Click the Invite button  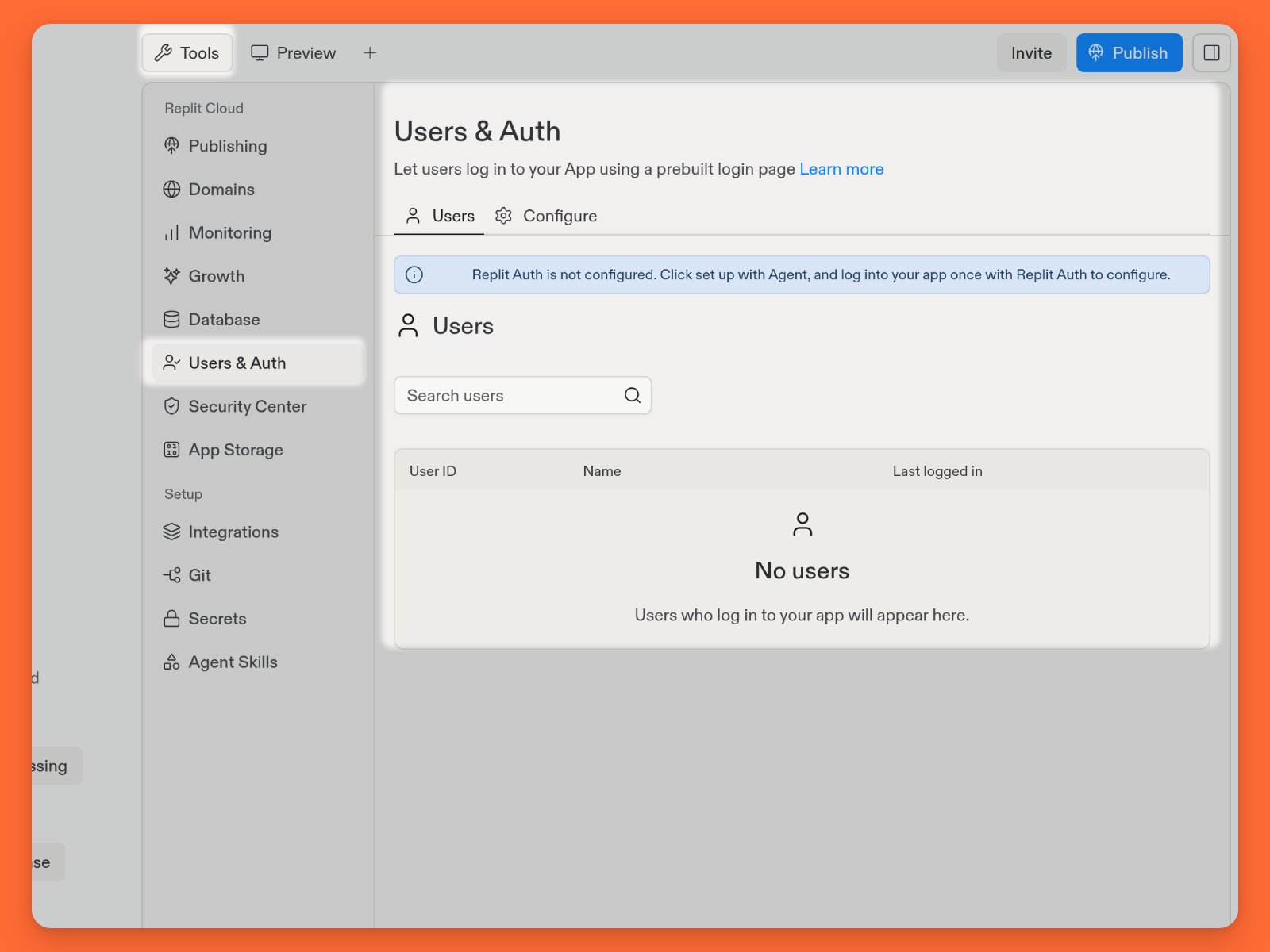[1031, 53]
